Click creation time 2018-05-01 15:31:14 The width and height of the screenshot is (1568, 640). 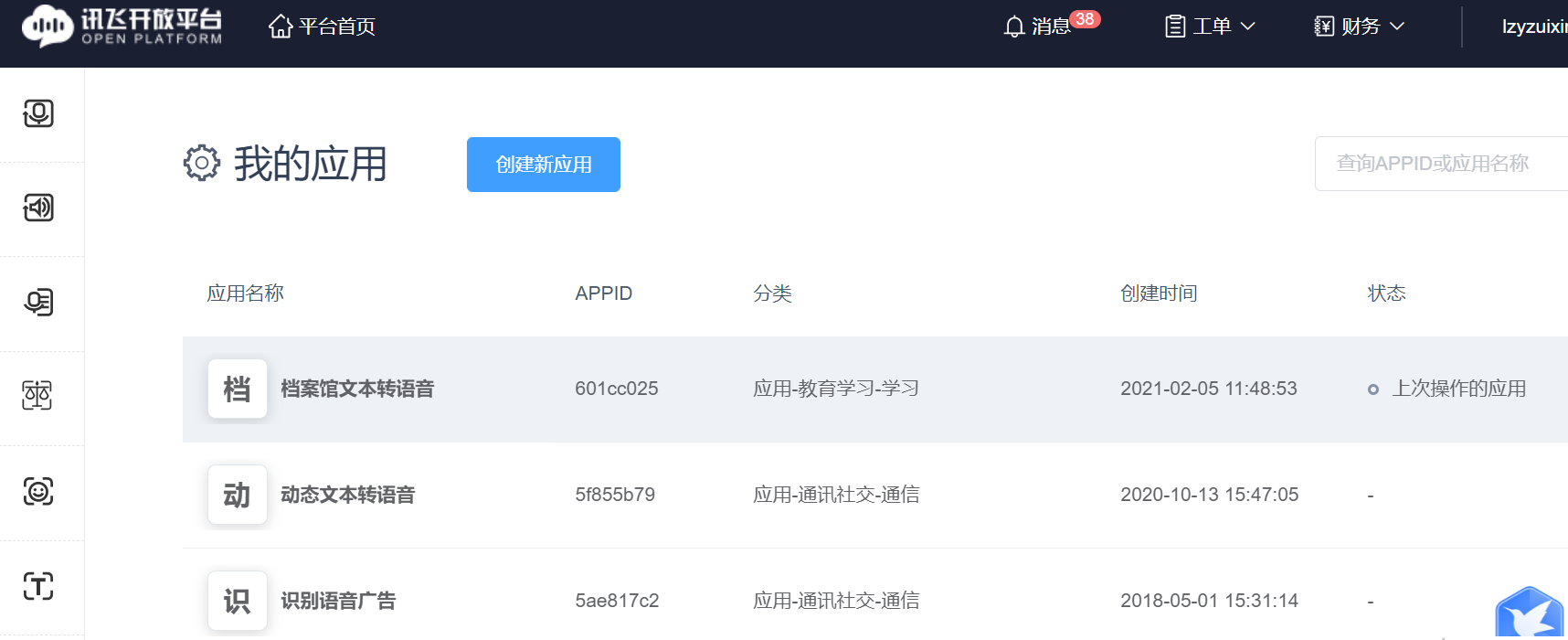pyautogui.click(x=1210, y=601)
